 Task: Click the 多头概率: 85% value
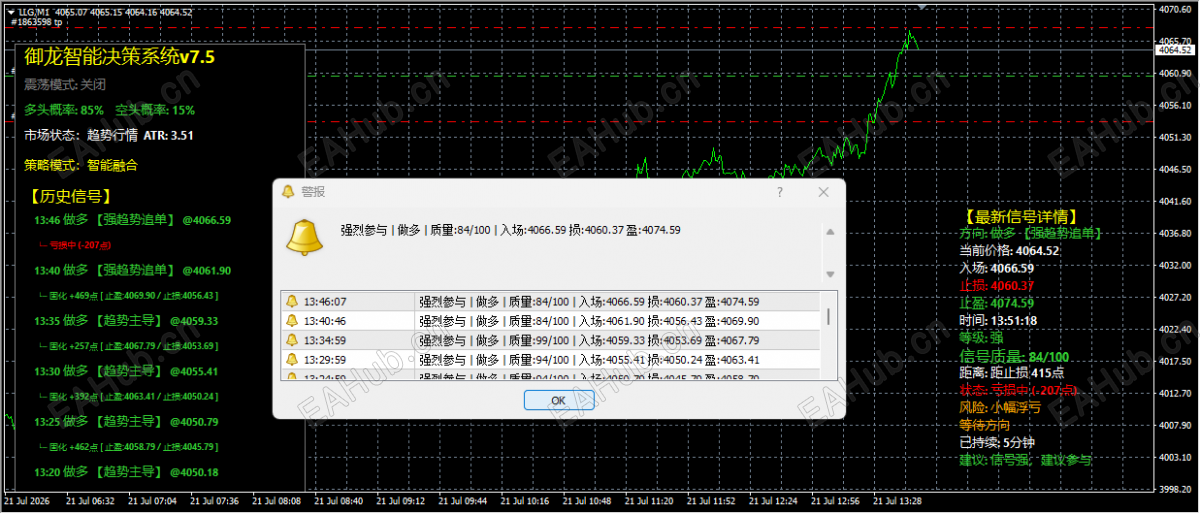pos(64,110)
